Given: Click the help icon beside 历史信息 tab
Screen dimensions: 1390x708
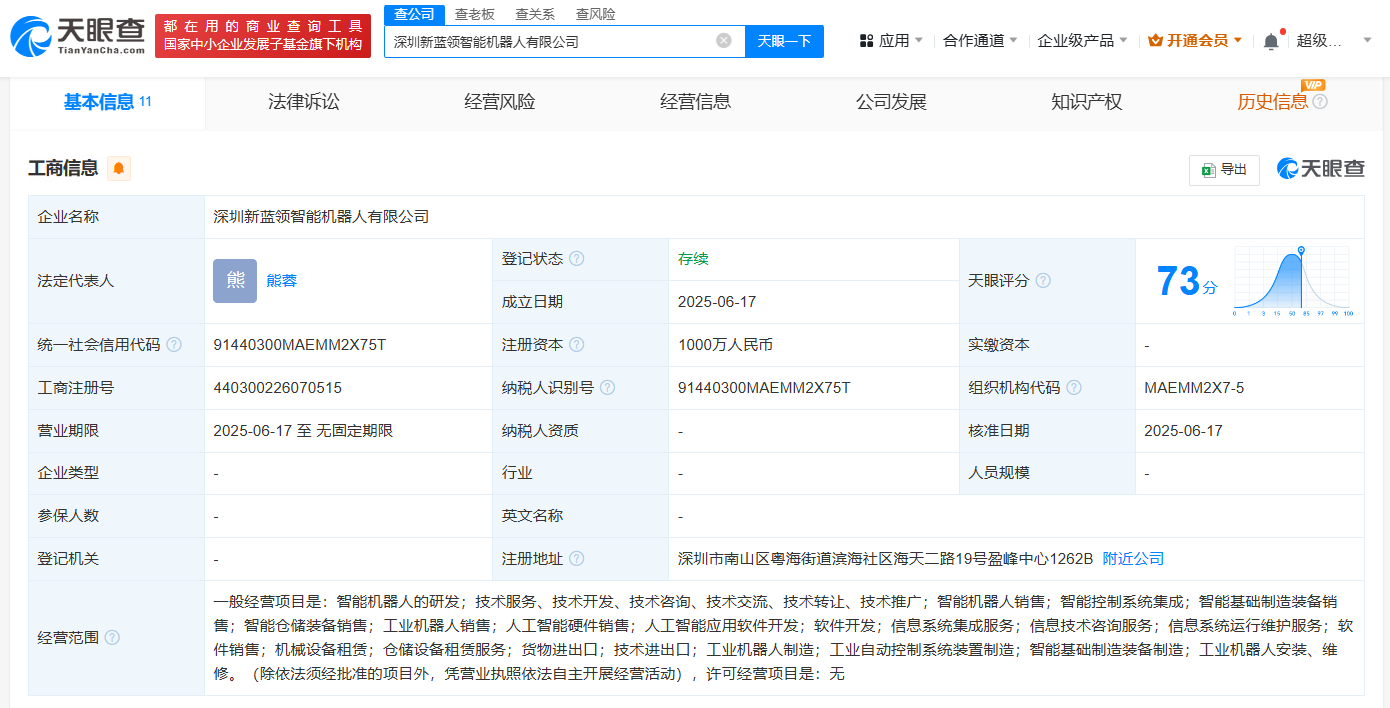Looking at the screenshot, I should [x=1320, y=102].
